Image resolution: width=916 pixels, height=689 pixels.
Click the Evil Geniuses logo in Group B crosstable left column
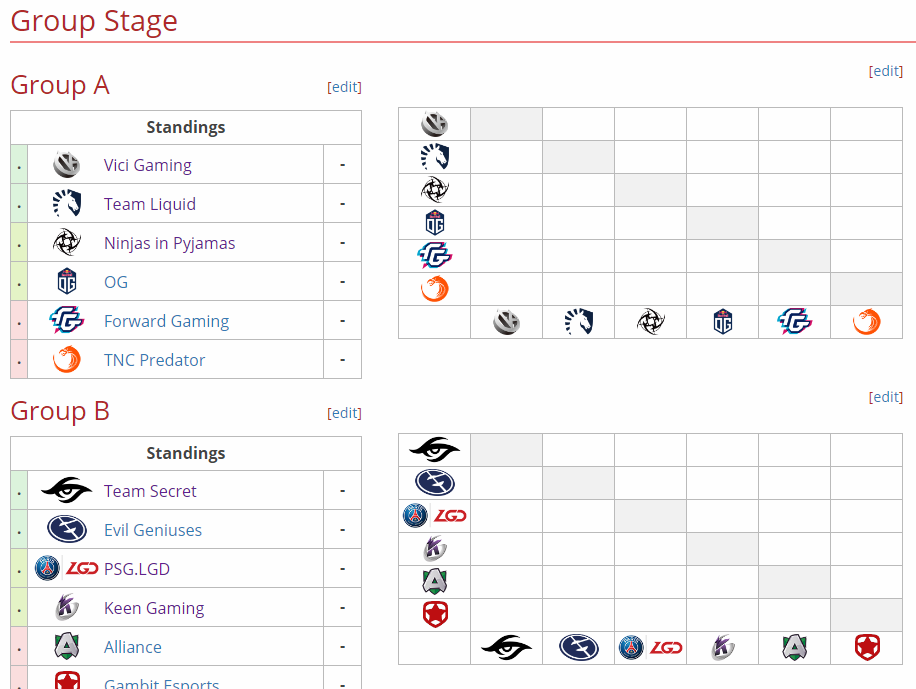point(435,483)
